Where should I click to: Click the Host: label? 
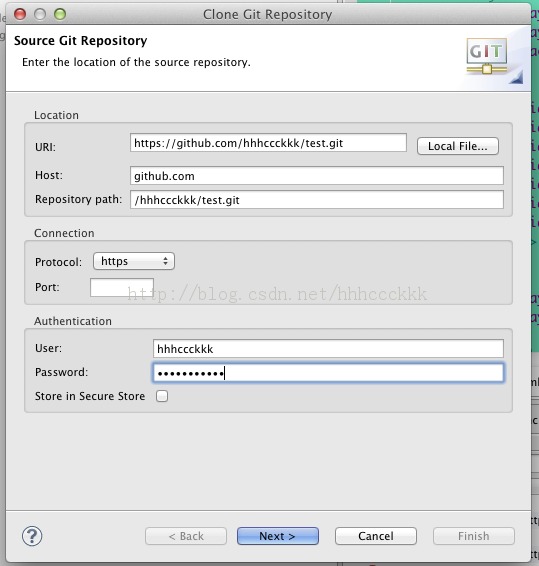pos(49,175)
